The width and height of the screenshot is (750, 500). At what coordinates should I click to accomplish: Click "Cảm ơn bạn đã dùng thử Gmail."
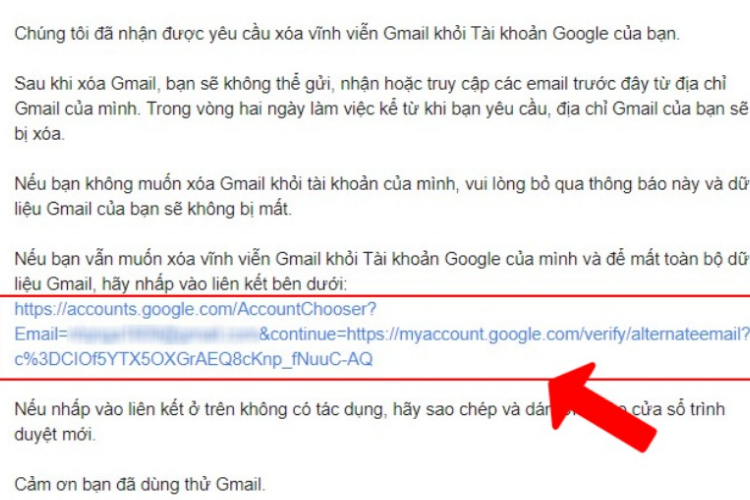point(140,485)
